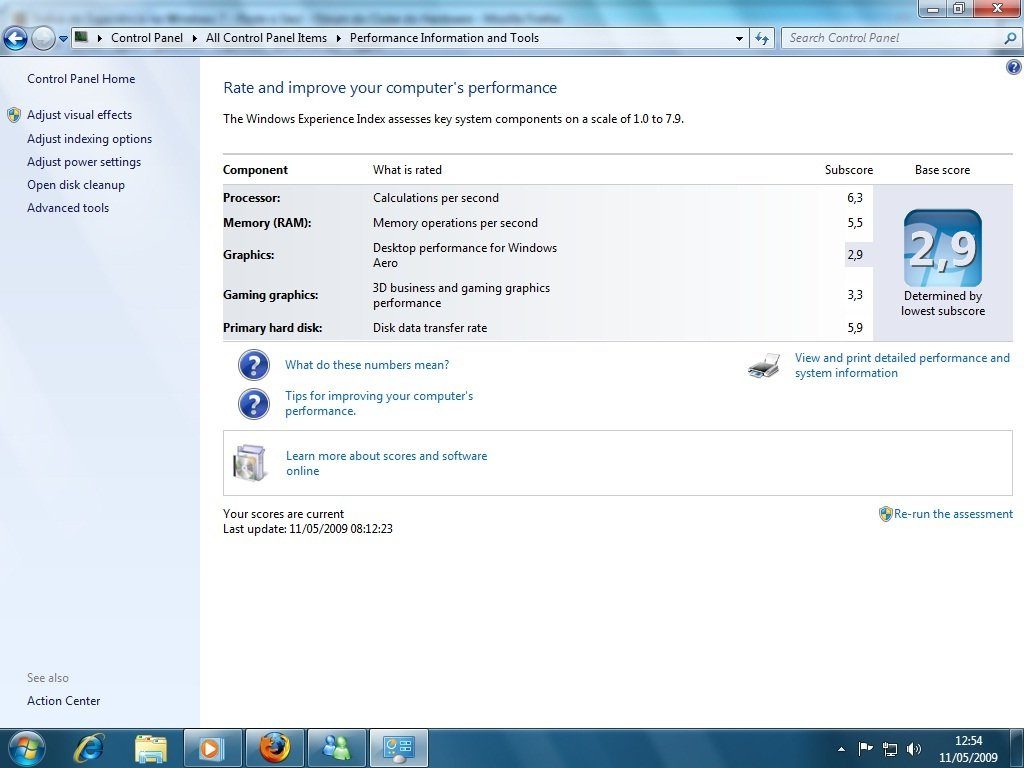Switch to Firefox on taskbar
This screenshot has width=1024, height=768.
point(274,748)
